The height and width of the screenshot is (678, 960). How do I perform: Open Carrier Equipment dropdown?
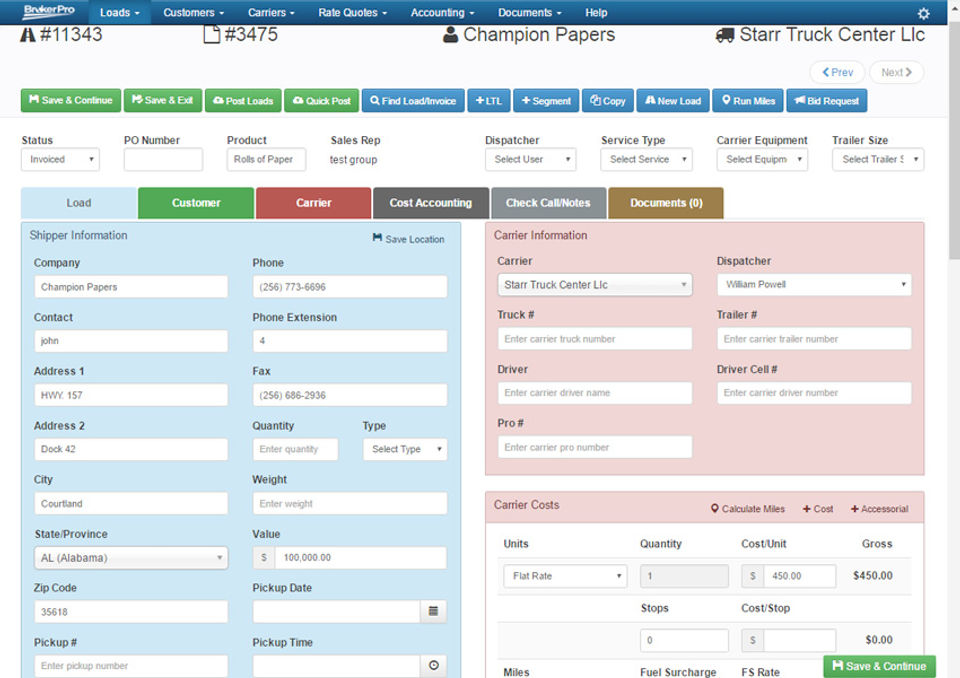click(762, 159)
